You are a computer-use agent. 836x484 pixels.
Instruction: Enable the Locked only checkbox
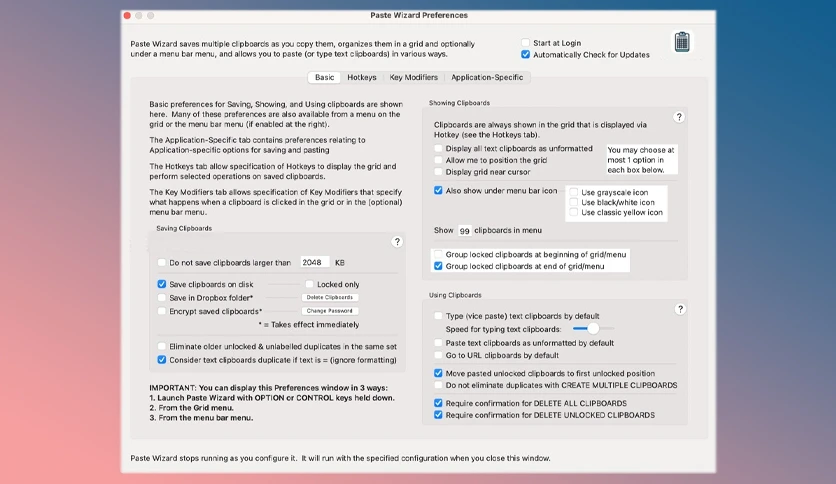tap(309, 284)
